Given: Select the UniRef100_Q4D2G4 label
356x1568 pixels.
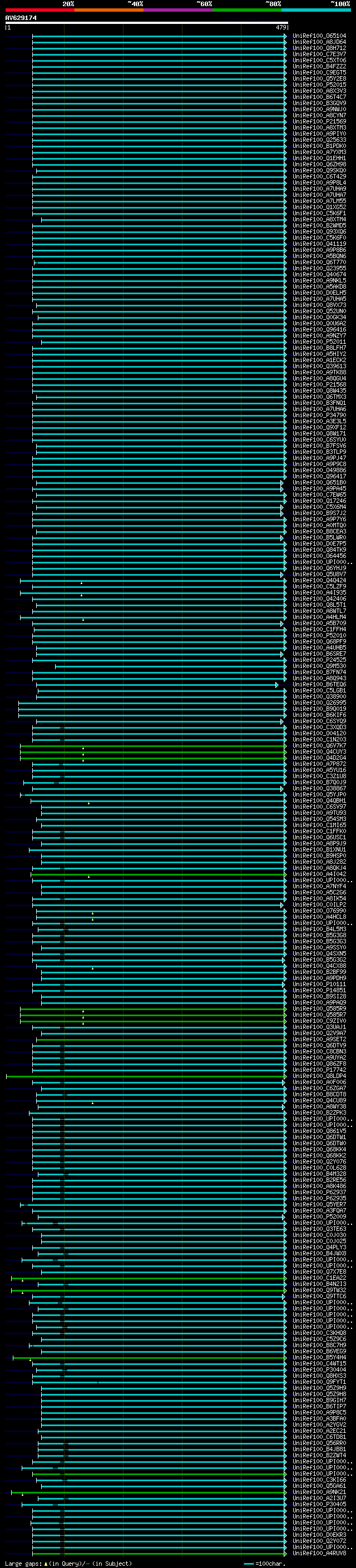Looking at the screenshot, I should 319,758.
